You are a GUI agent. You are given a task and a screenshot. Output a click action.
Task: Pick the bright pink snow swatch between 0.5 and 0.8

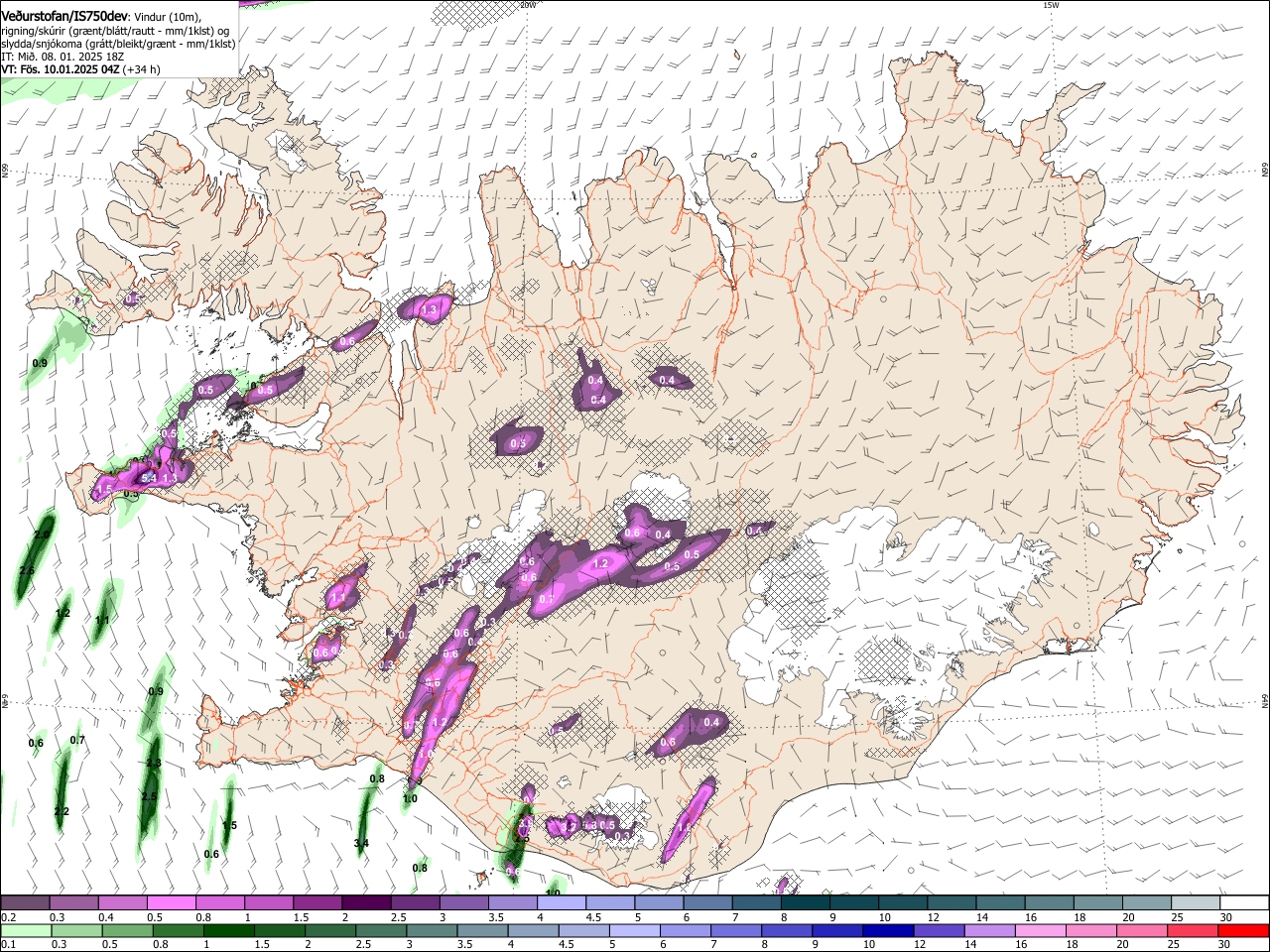[170, 902]
